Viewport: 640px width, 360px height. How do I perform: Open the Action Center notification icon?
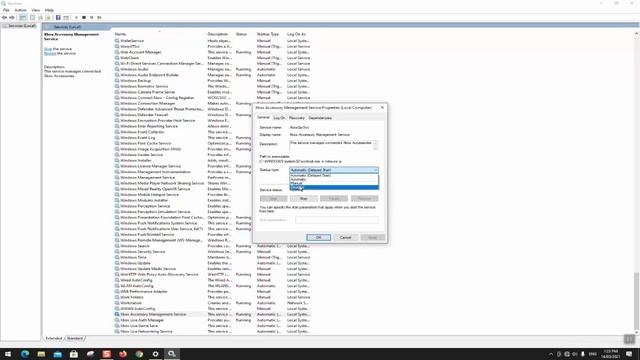point(629,354)
